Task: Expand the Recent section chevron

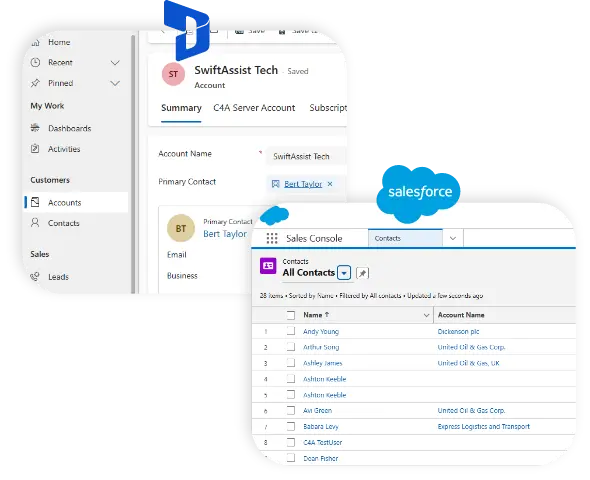Action: point(115,62)
